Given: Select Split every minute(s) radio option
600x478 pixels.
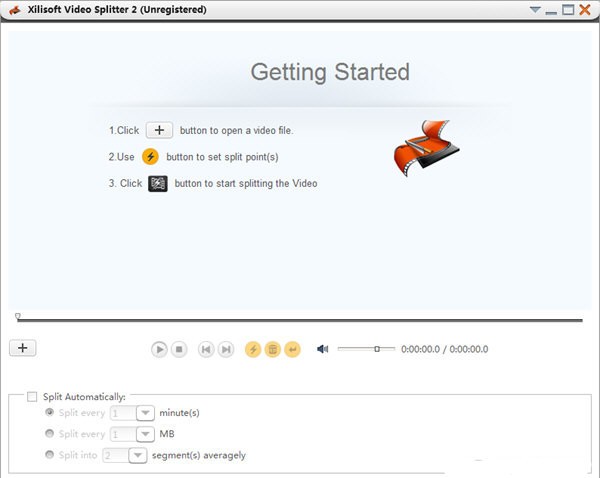Looking at the screenshot, I should [x=50, y=412].
